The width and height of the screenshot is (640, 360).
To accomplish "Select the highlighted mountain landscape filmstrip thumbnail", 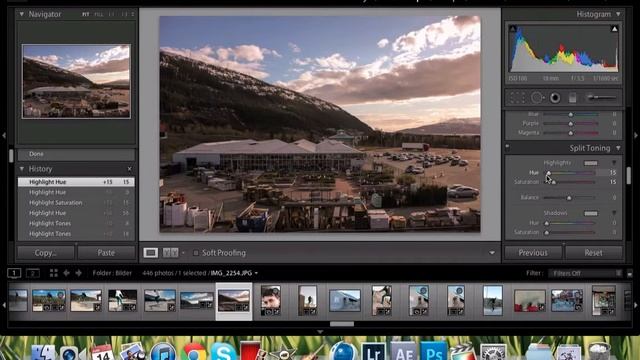I will click(x=233, y=301).
